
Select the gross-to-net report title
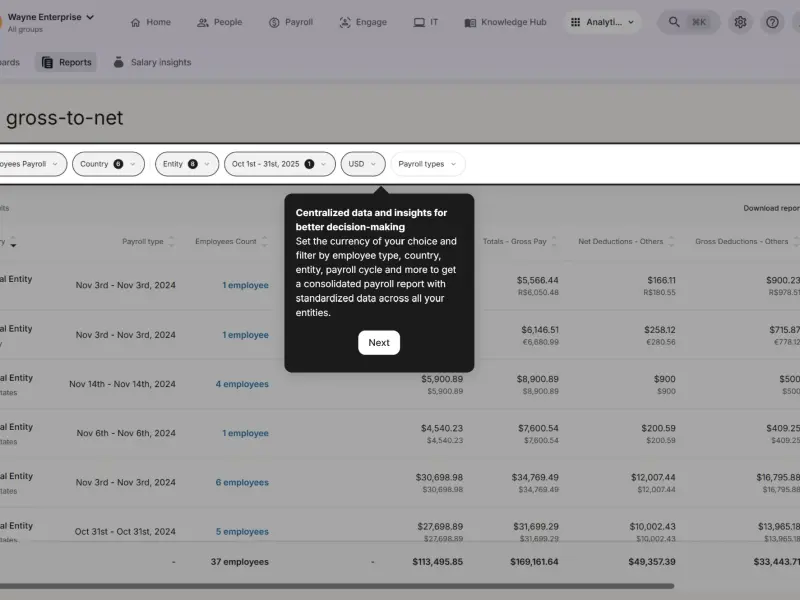click(64, 118)
